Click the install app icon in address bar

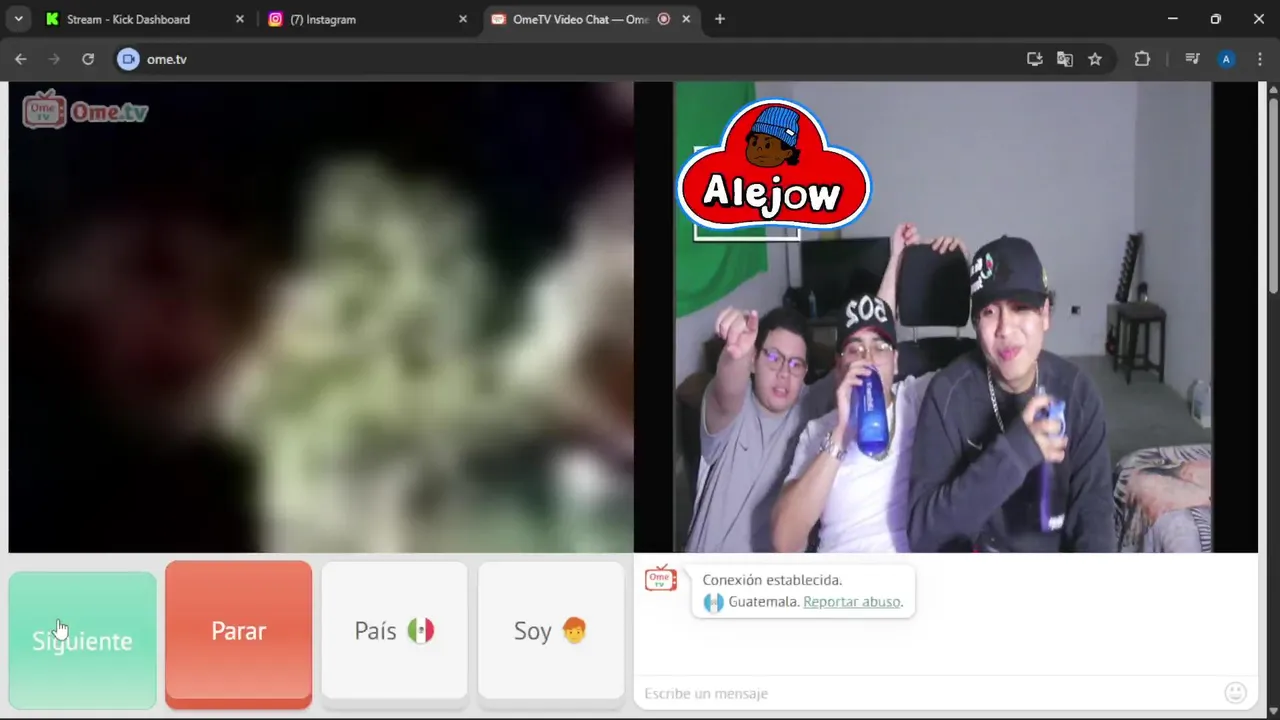[1035, 59]
